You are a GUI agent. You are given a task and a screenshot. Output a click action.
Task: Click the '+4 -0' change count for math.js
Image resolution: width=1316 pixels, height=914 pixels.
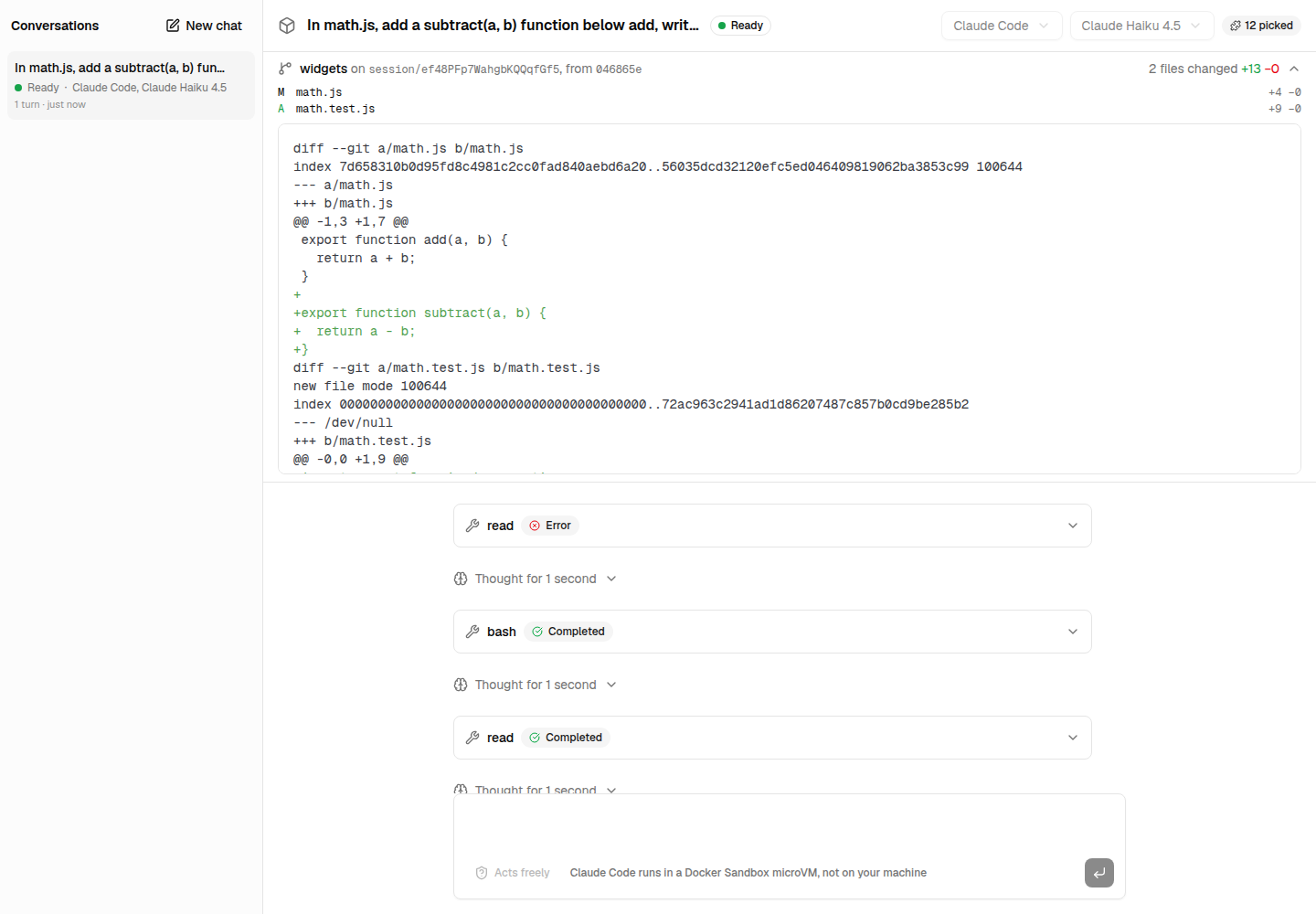coord(1284,92)
